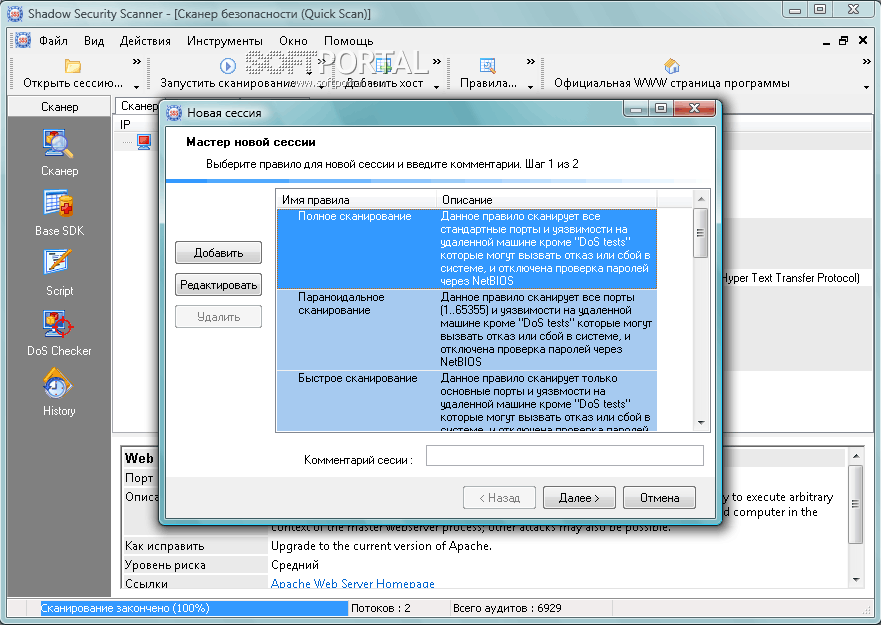The width and height of the screenshot is (881, 625).
Task: Select the Параноидальное сканирование rule
Action: tap(466, 329)
